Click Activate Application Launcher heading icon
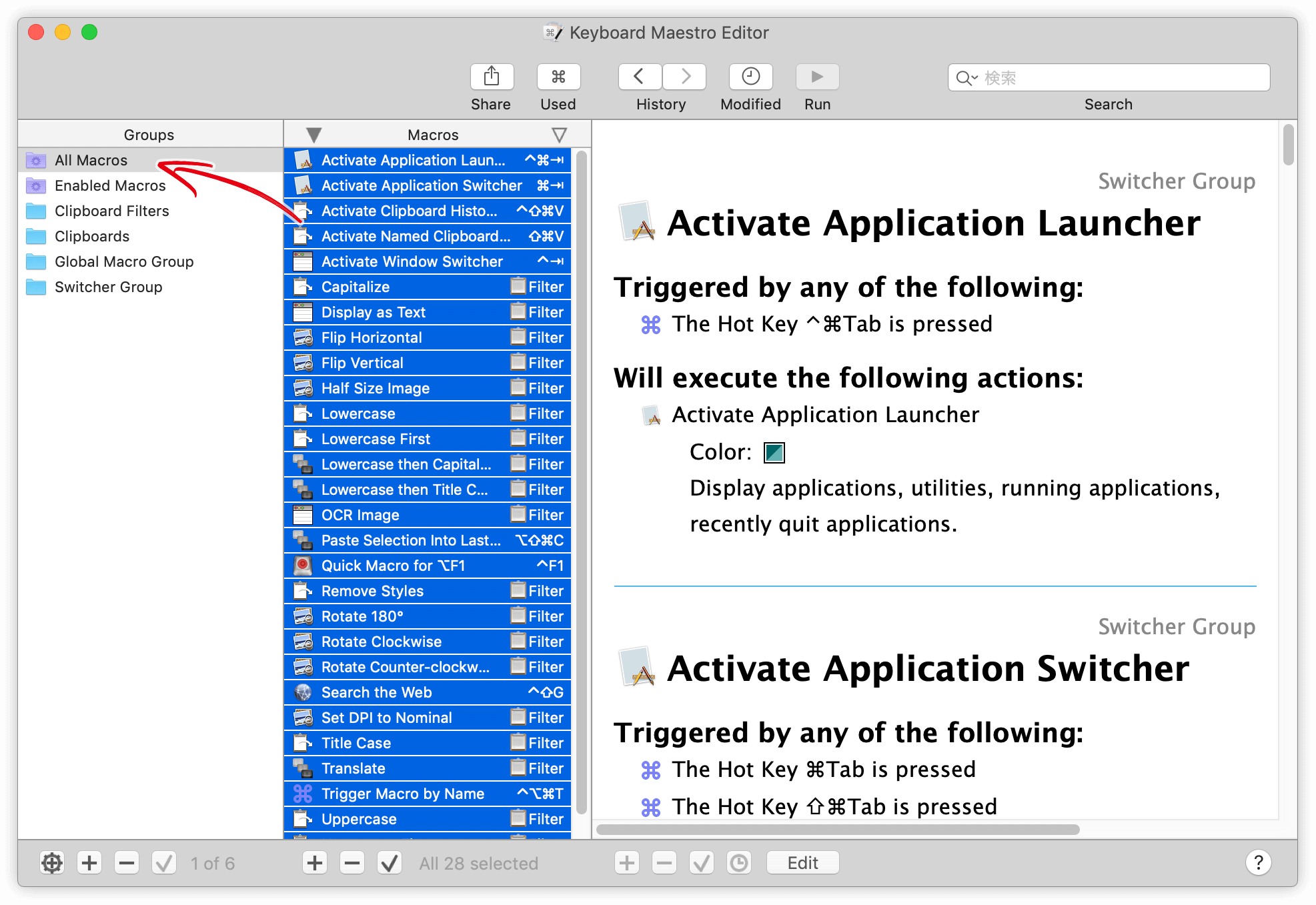Viewport: 1316px width, 905px height. point(638,222)
